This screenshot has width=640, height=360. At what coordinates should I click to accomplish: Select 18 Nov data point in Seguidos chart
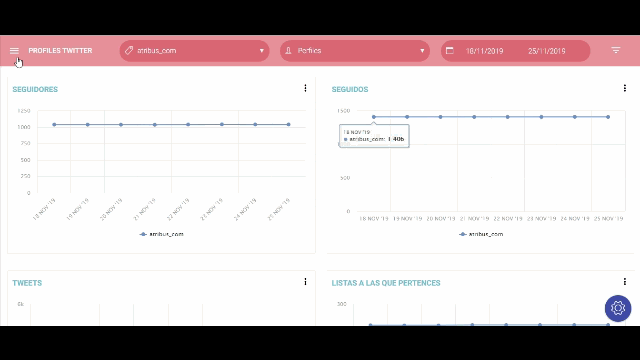(373, 117)
